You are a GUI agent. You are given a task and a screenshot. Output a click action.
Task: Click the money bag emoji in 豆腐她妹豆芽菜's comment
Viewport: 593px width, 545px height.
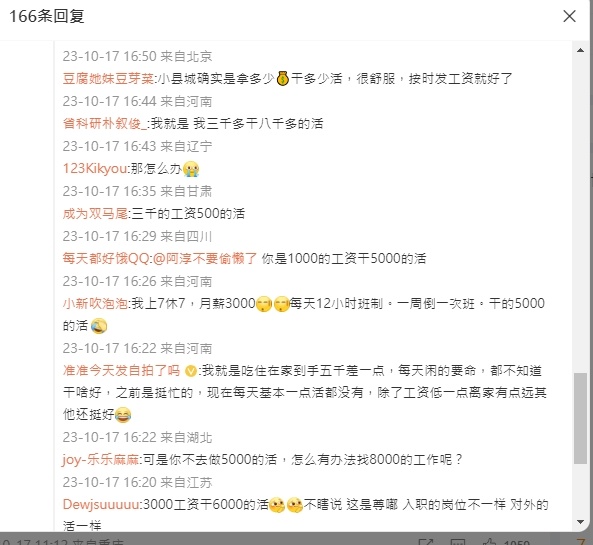[283, 79]
